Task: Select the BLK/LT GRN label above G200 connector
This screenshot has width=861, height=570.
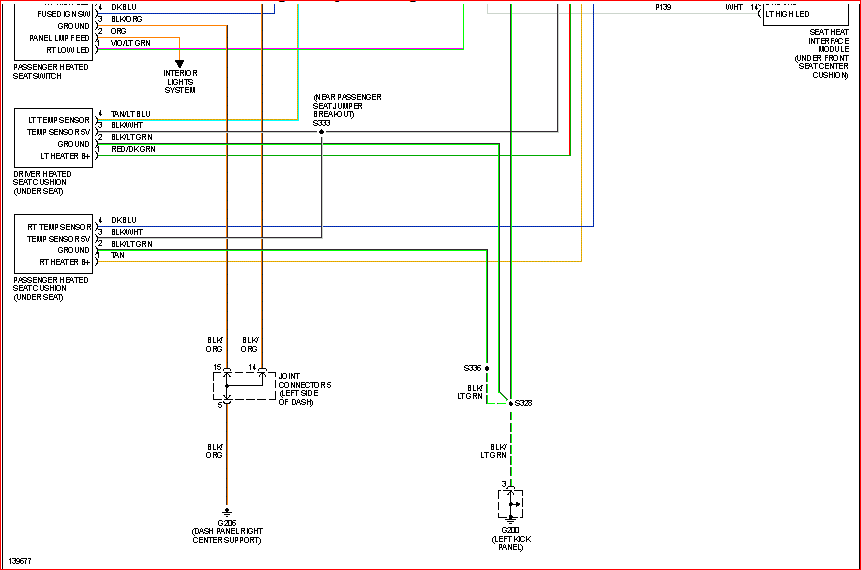Action: tap(494, 451)
